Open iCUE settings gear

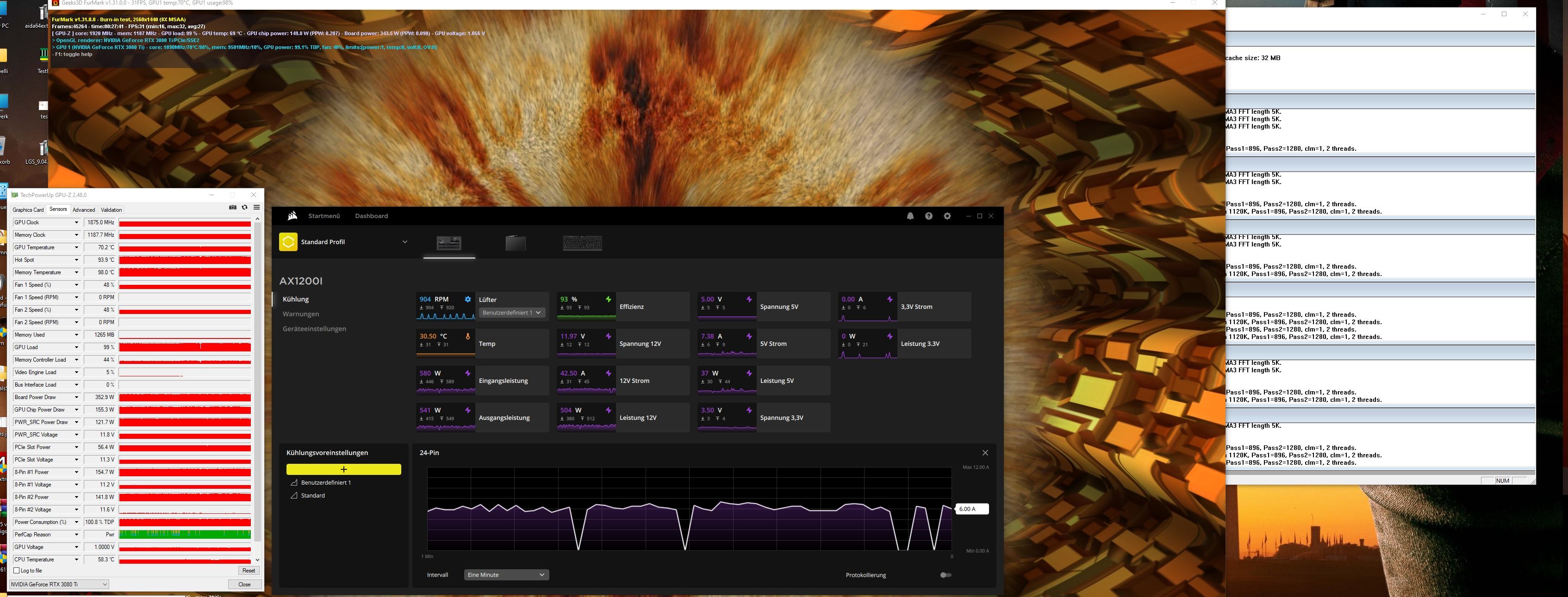[x=947, y=216]
